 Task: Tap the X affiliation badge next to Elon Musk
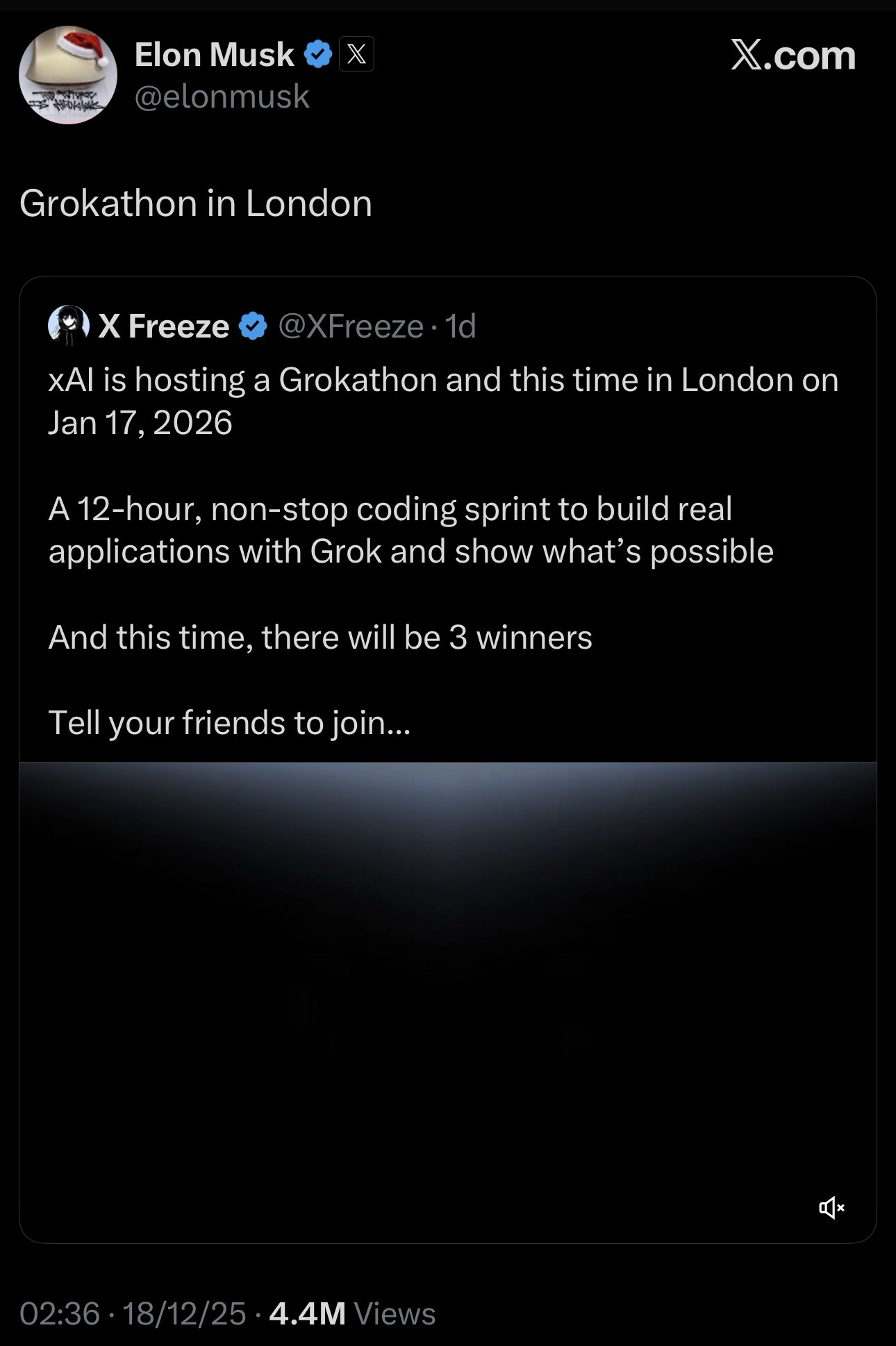356,54
